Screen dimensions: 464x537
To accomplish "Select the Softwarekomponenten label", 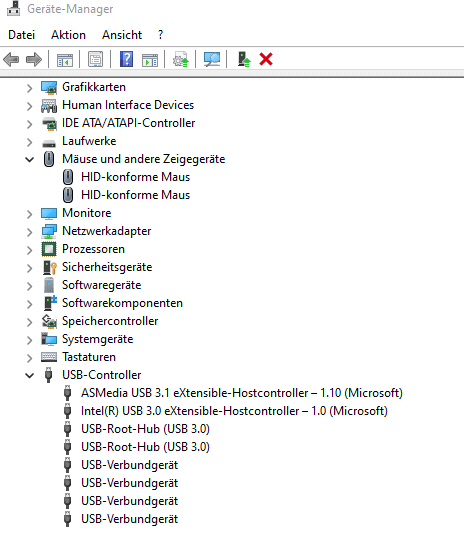I will 122,303.
